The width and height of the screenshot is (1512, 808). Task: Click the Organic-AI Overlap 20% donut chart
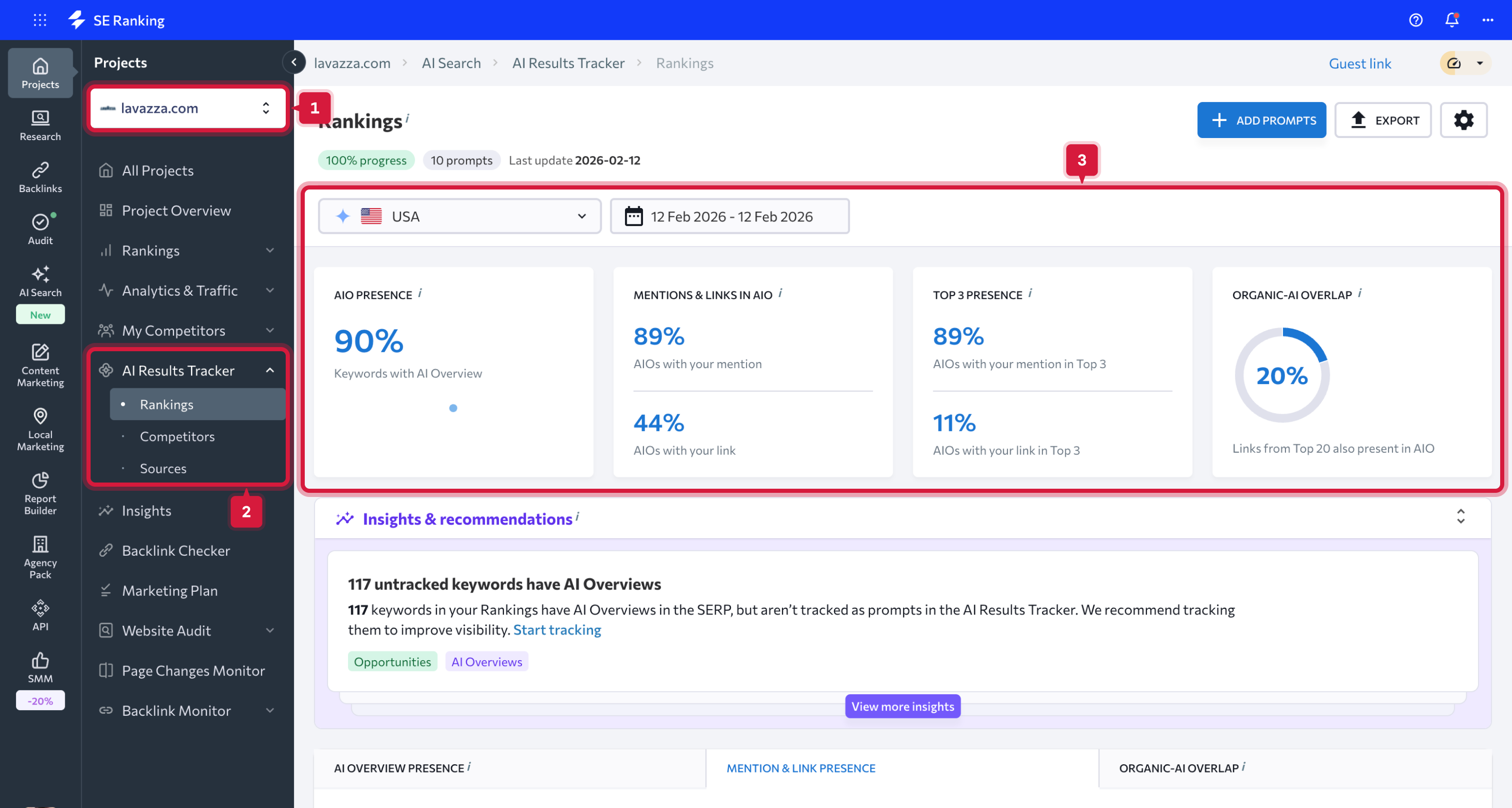[1281, 375]
